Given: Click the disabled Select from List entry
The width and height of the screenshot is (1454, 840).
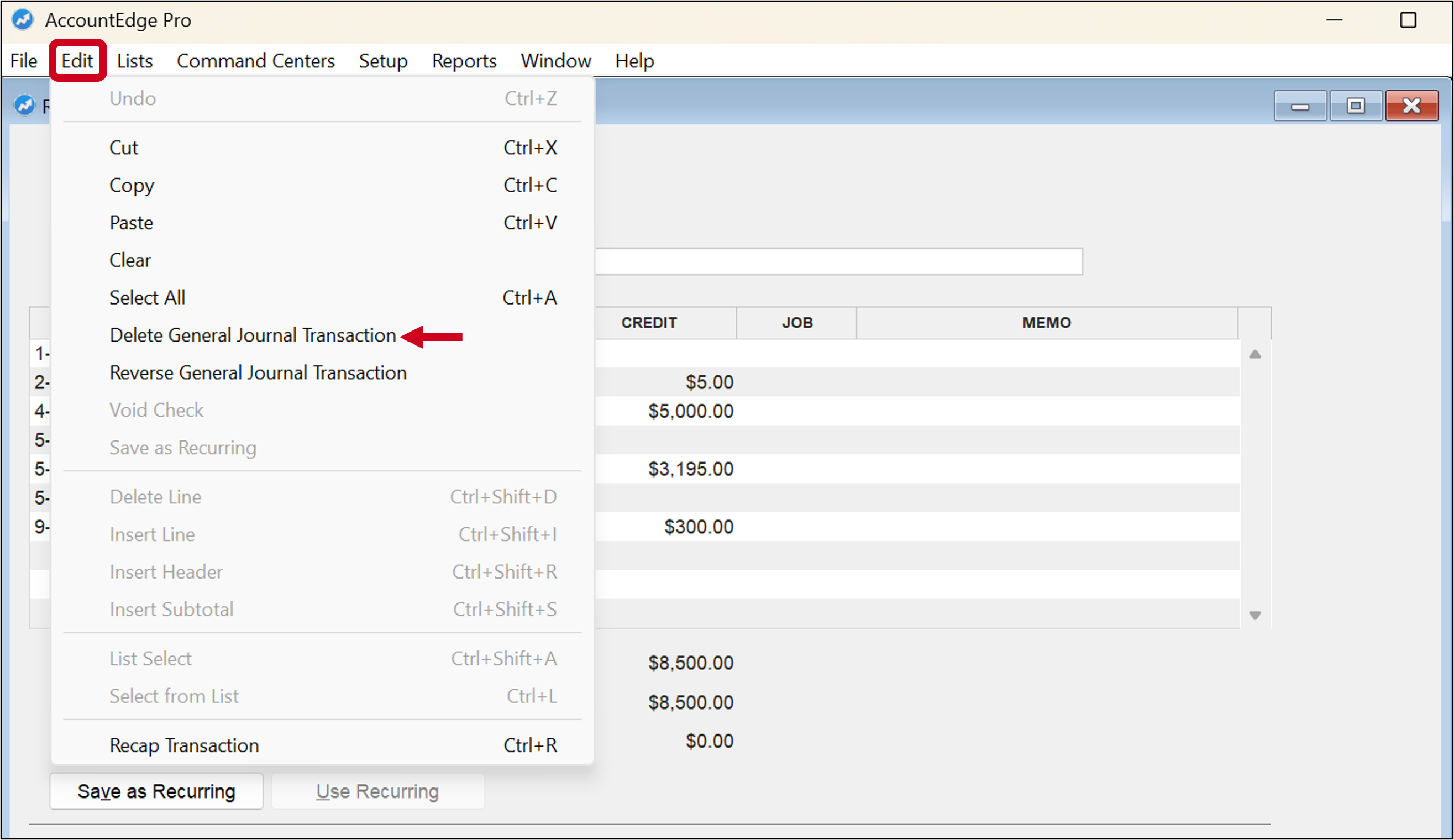Looking at the screenshot, I should coord(322,696).
